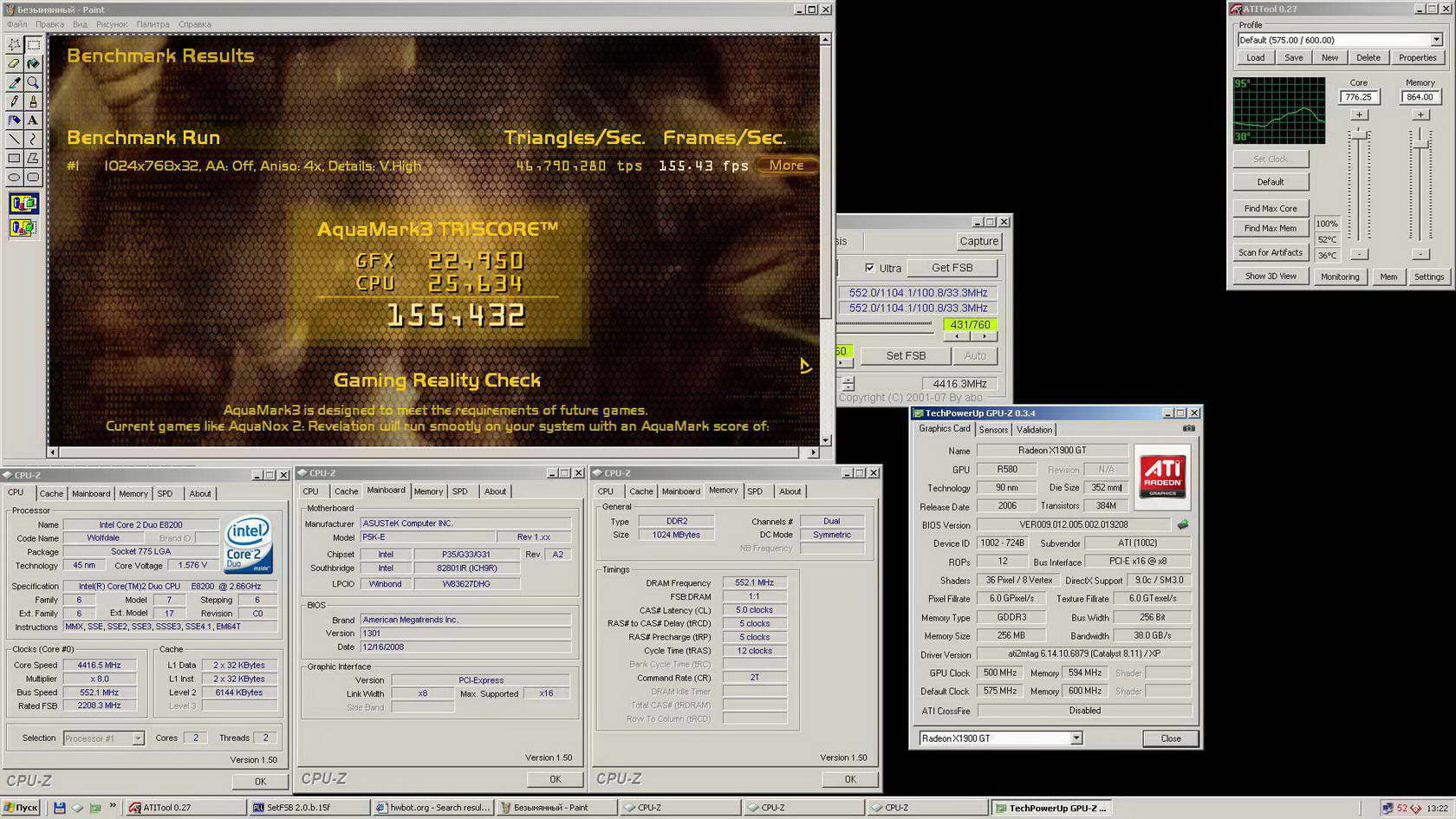This screenshot has width=1456, height=819.
Task: Increase the ATITool Core clock with plus
Action: click(1359, 114)
